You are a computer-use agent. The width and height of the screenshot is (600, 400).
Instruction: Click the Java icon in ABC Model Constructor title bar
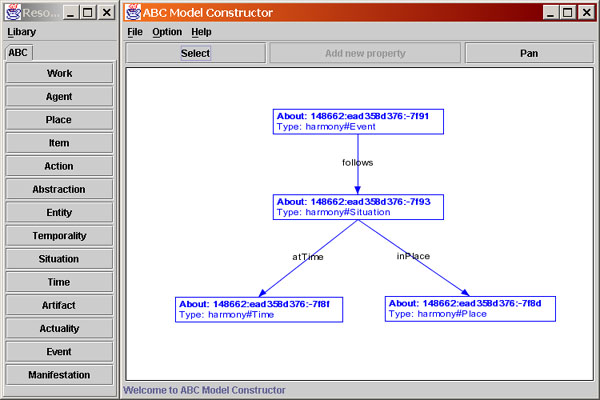[x=134, y=12]
